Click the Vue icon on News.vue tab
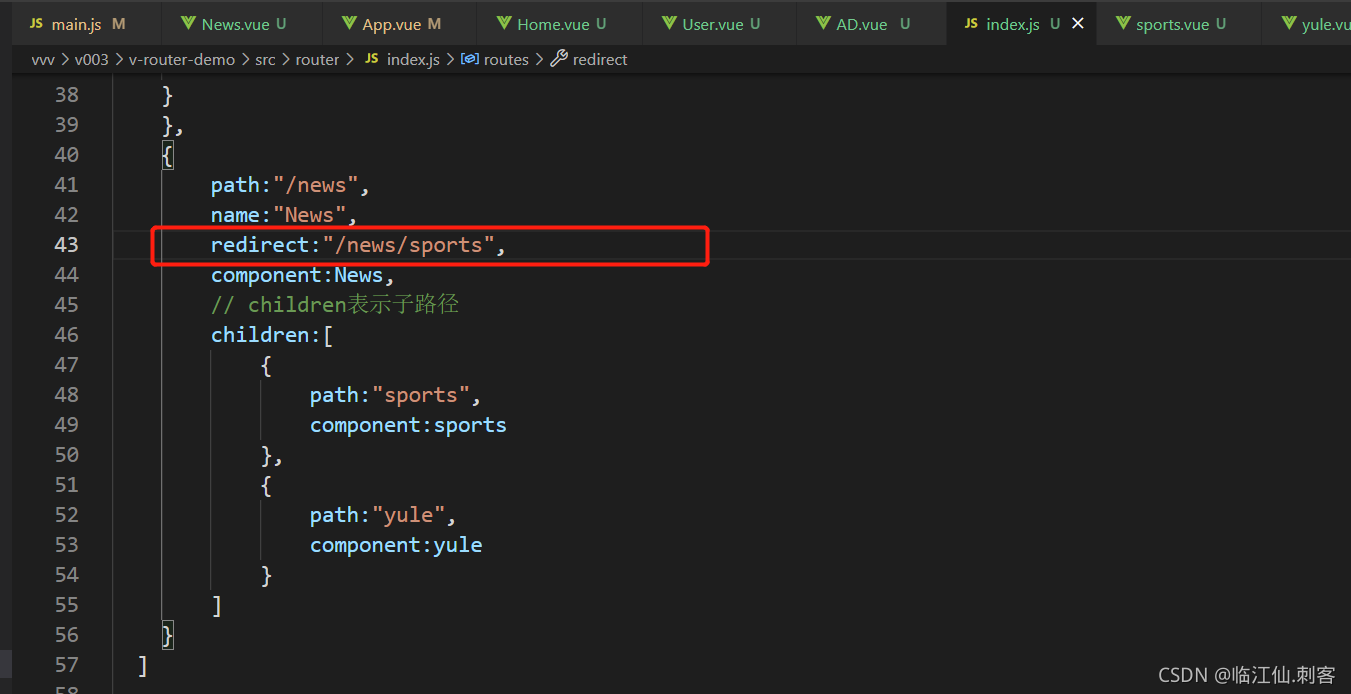Screen dimensions: 1351x694 (x=188, y=24)
